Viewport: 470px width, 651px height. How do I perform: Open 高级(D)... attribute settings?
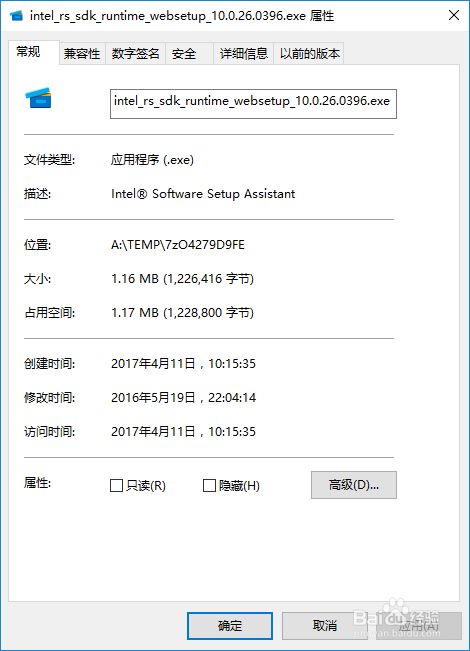[x=354, y=485]
